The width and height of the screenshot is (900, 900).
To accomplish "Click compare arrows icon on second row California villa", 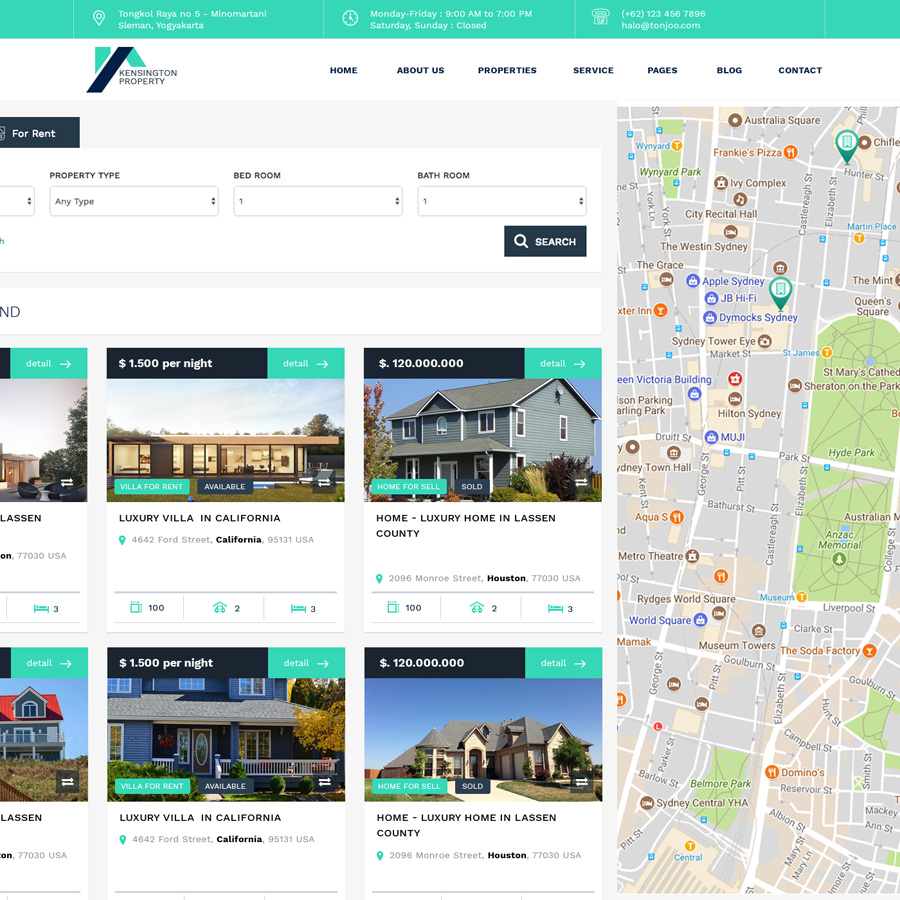I will point(325,782).
